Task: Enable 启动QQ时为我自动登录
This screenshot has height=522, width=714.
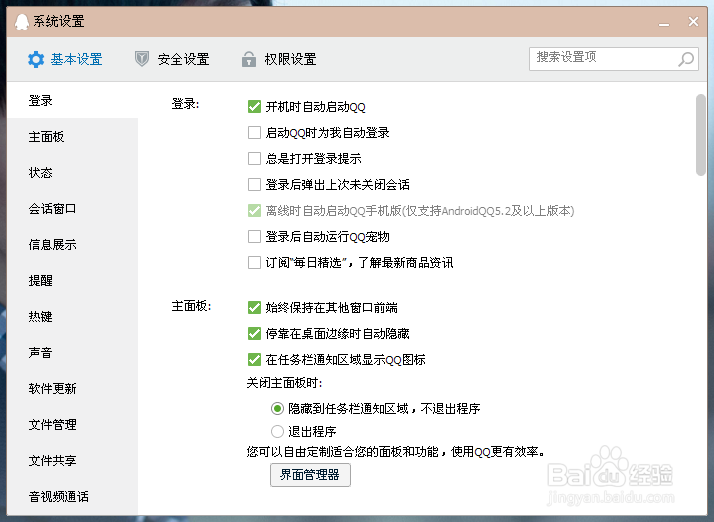Action: click(254, 133)
